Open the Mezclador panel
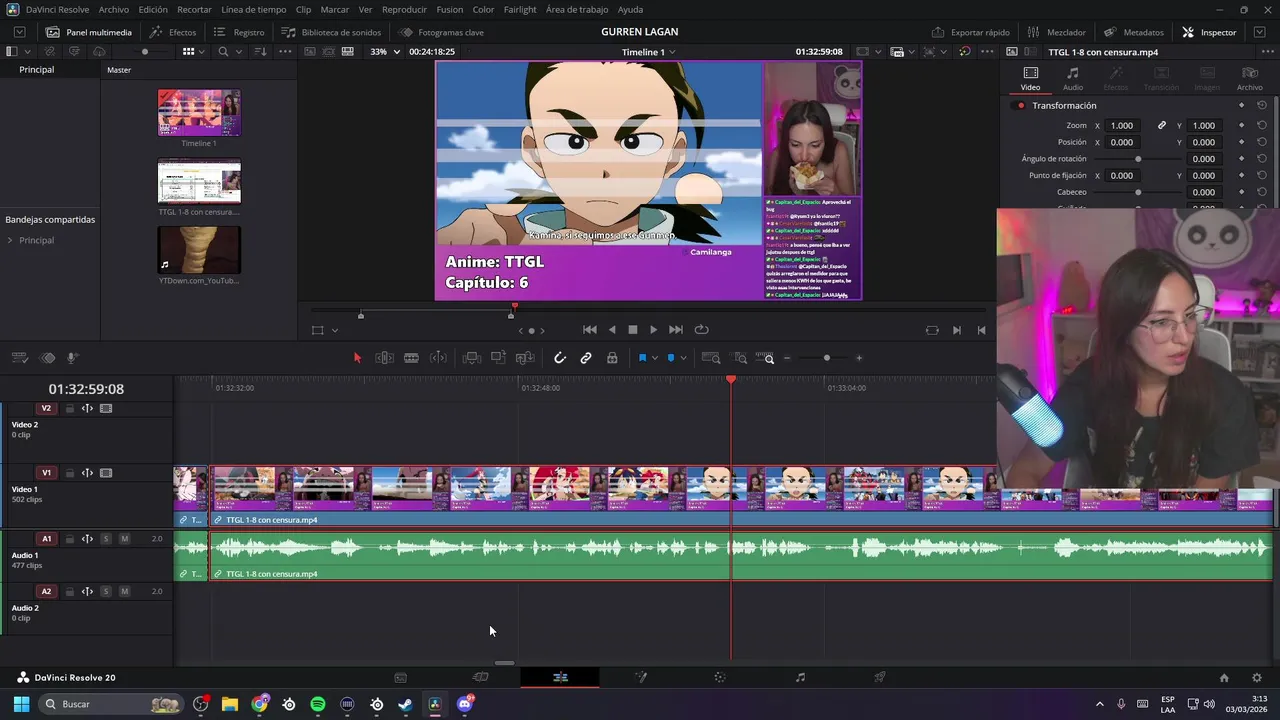This screenshot has height=720, width=1280. pos(1056,32)
